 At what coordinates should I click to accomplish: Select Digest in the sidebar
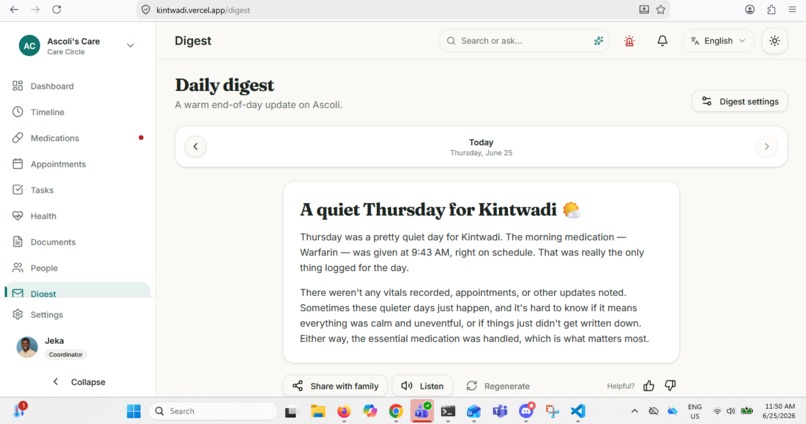coord(77,291)
